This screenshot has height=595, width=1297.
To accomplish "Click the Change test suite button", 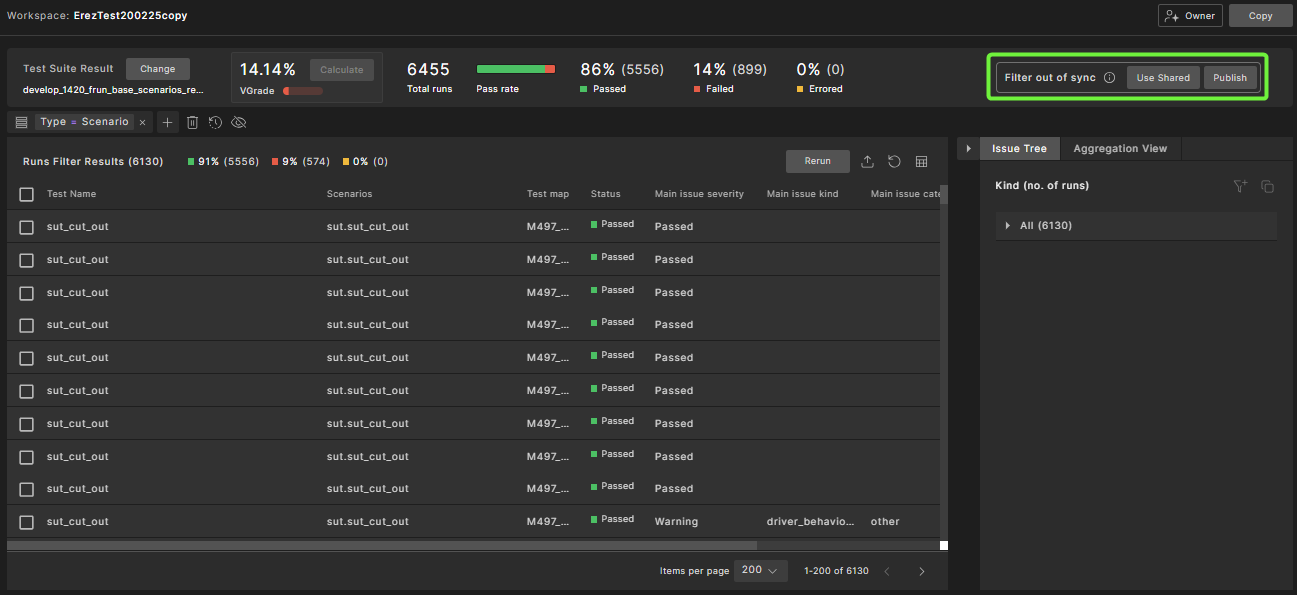I will coord(157,69).
